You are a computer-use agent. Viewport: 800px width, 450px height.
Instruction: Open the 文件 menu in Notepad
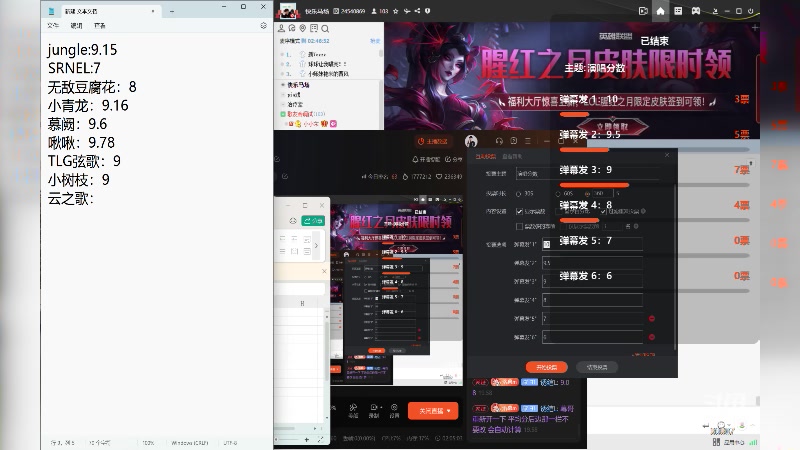pyautogui.click(x=53, y=26)
